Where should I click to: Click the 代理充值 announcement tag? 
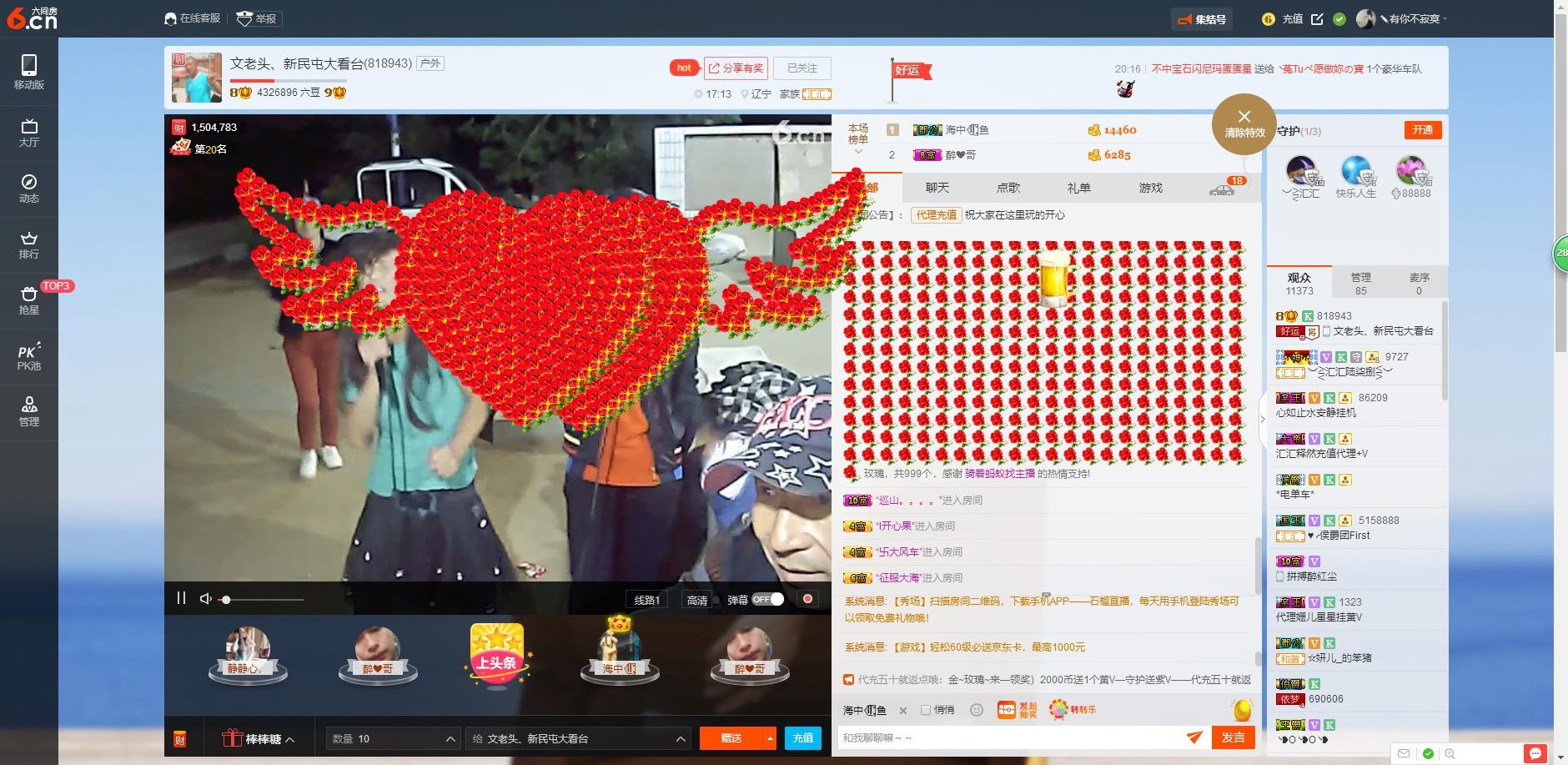point(936,215)
